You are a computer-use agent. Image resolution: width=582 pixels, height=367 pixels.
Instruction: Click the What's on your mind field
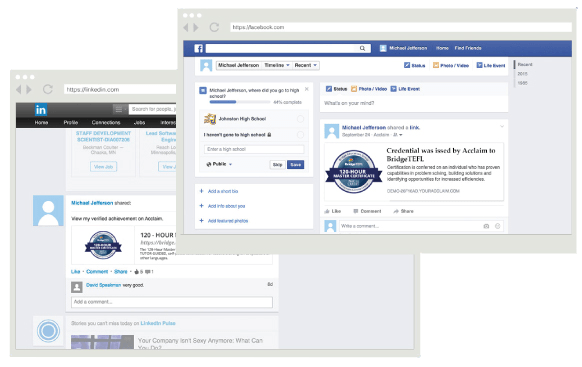coord(414,103)
